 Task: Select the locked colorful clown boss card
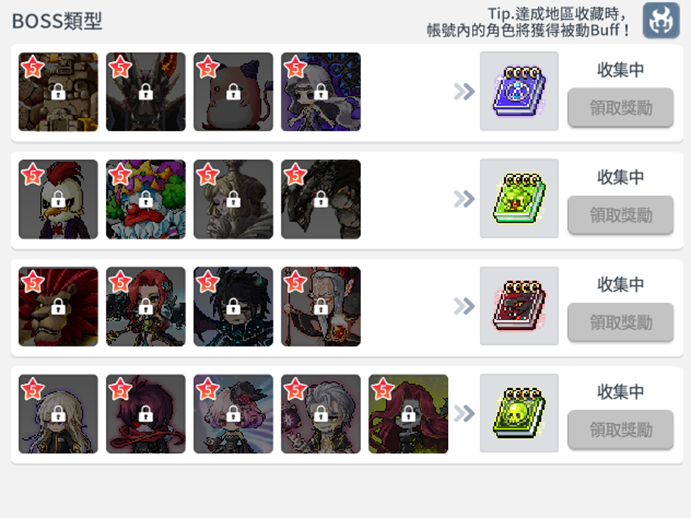146,199
